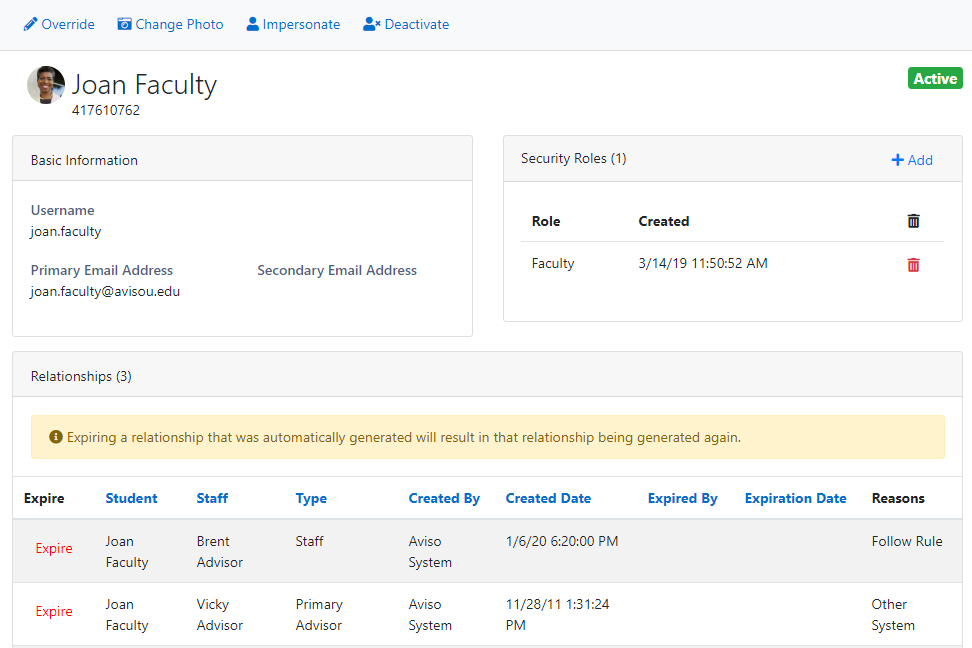Sort relationships by Created By column
The height and width of the screenshot is (648, 972).
pos(444,499)
